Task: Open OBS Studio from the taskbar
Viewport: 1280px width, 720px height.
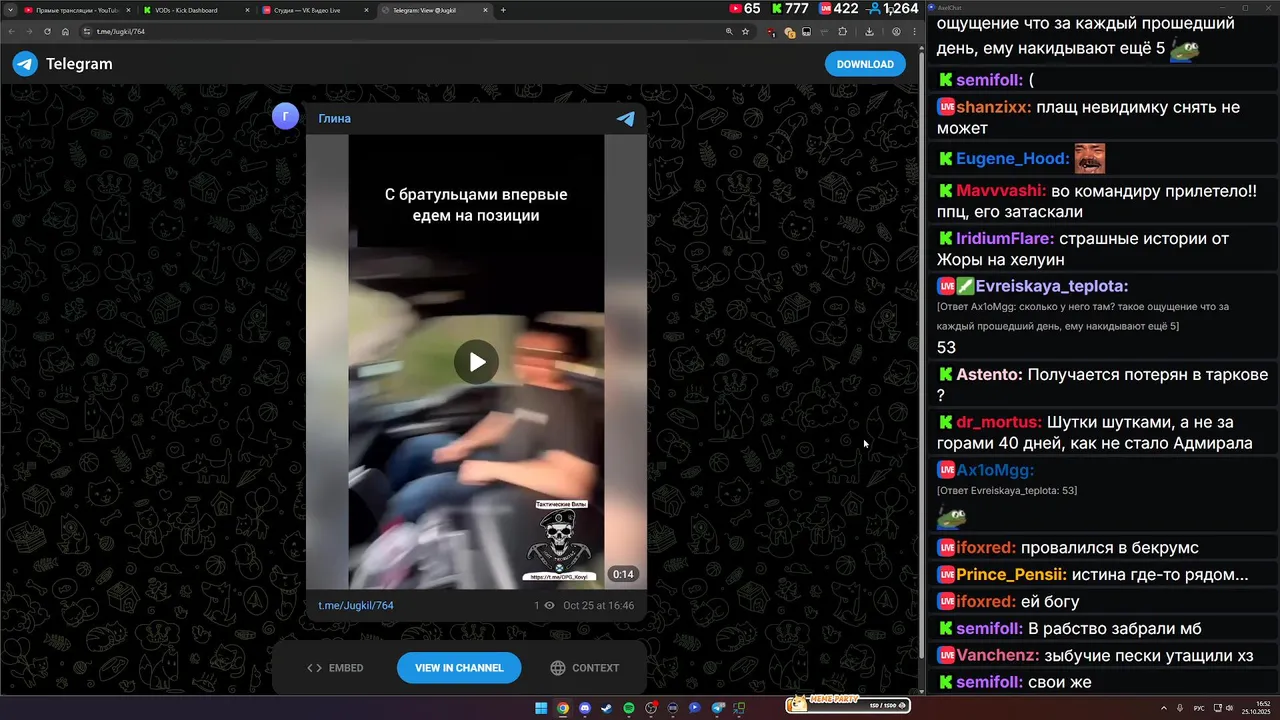Action: point(651,708)
